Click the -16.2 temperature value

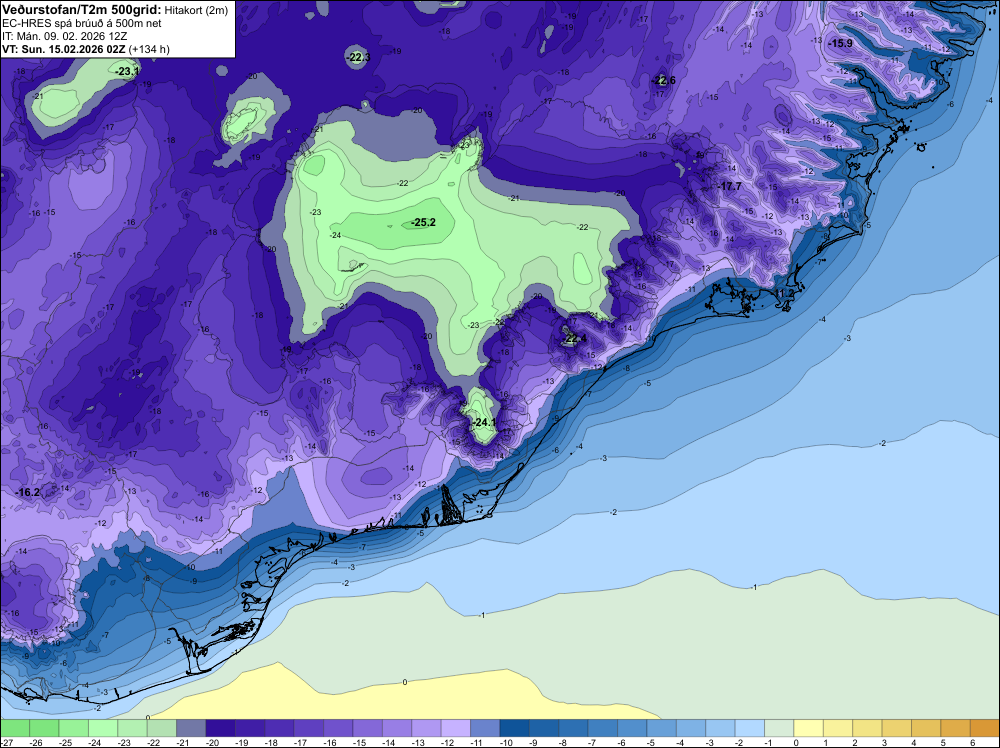pos(27,492)
